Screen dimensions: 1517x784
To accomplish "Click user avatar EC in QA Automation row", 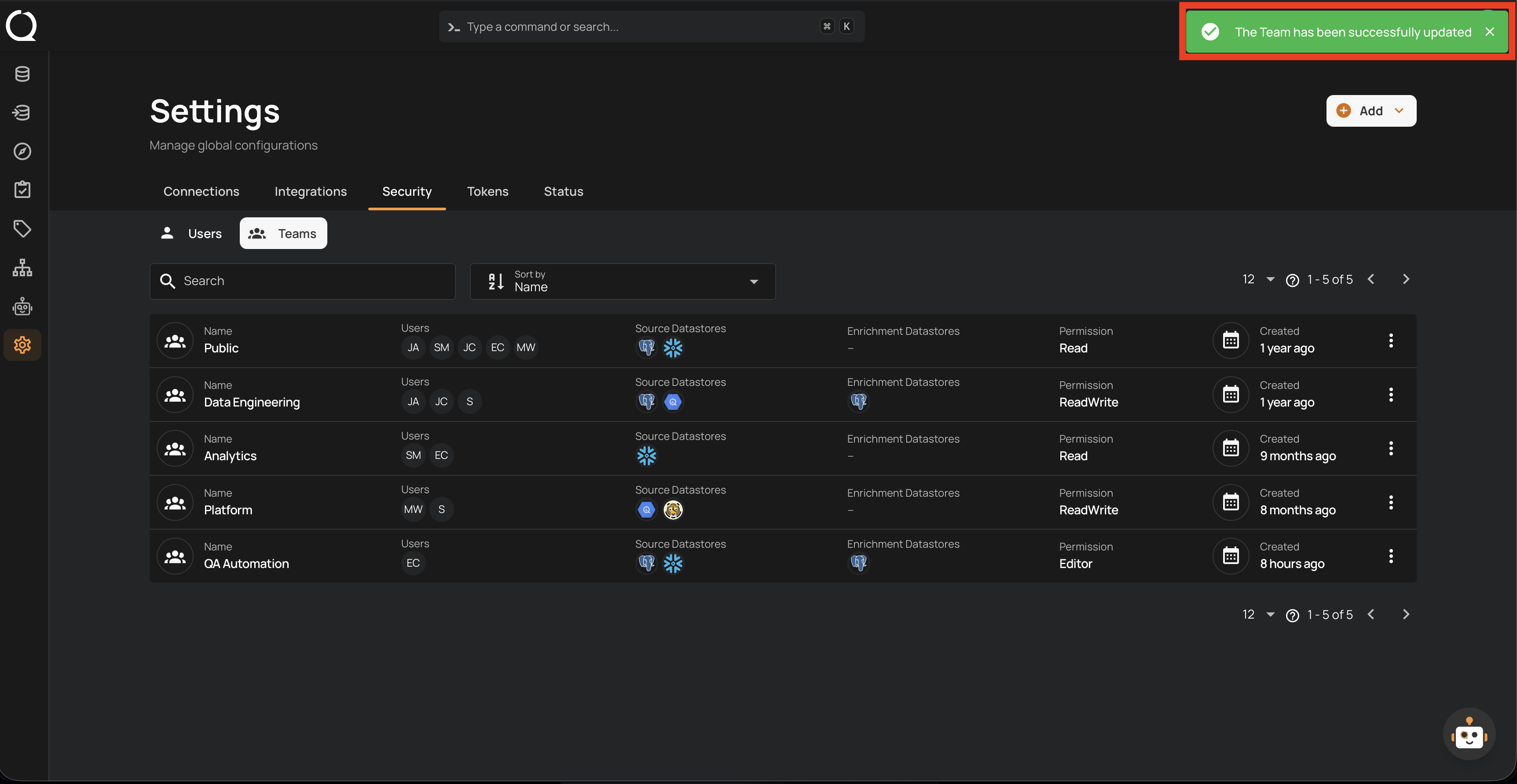I will (x=414, y=563).
